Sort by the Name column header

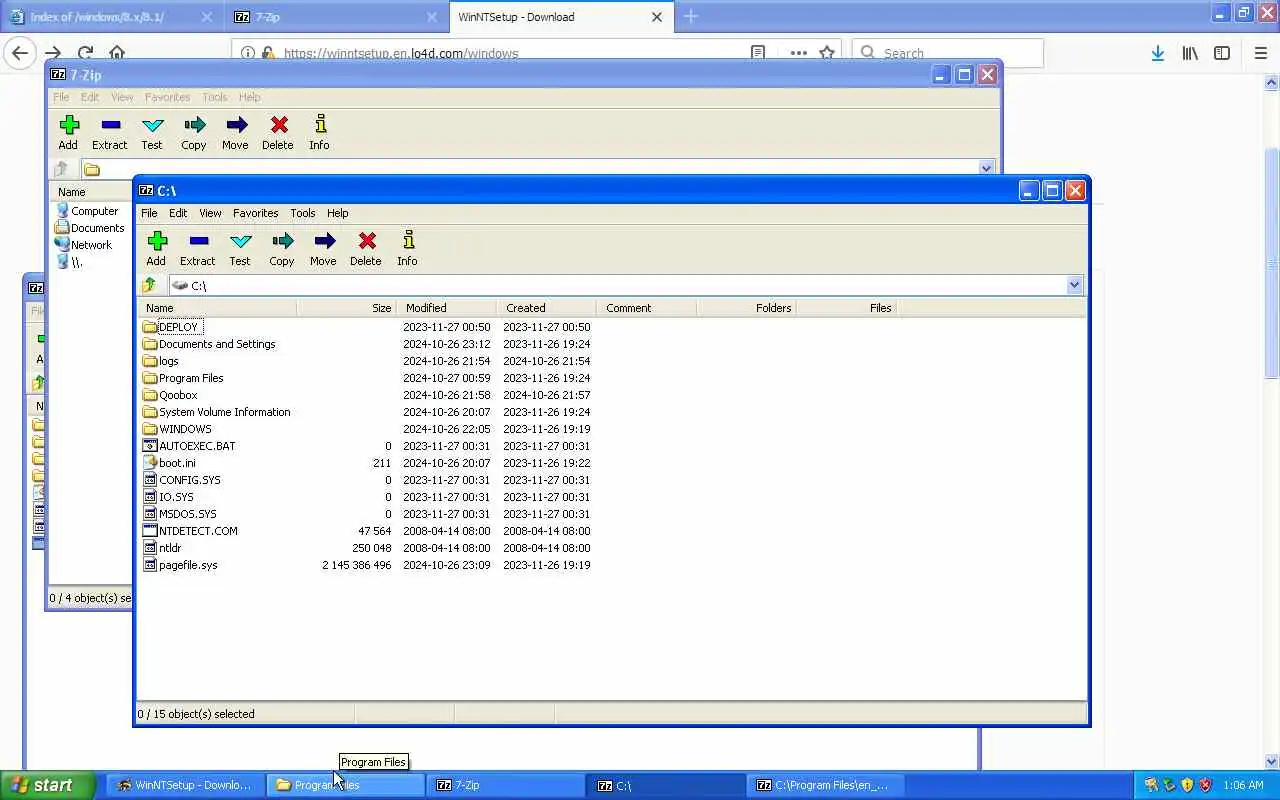coord(217,308)
